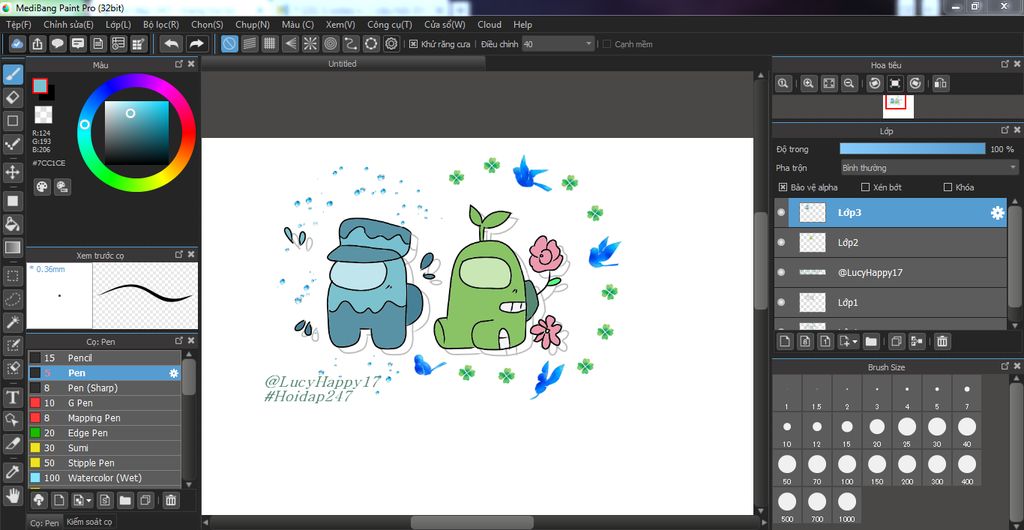The image size is (1024, 530).
Task: Toggle Khử răng cưa checkbox
Action: pyautogui.click(x=413, y=44)
